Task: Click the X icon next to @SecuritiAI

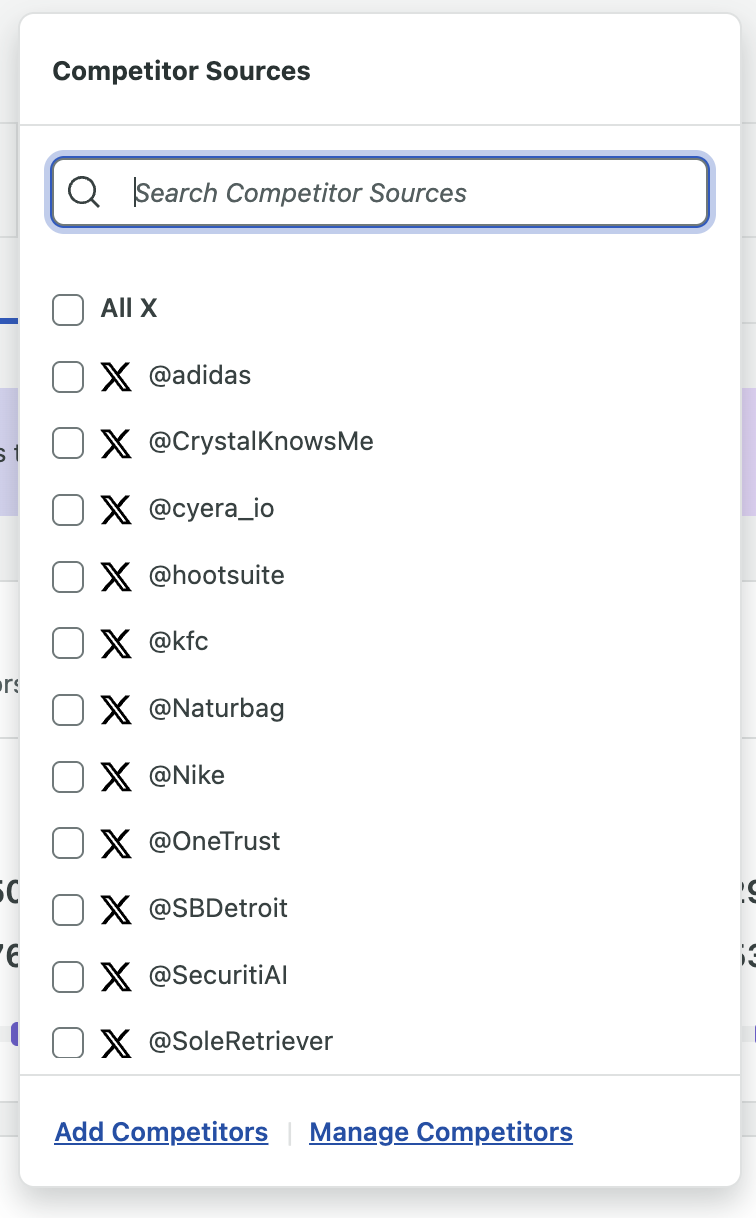Action: tap(117, 976)
